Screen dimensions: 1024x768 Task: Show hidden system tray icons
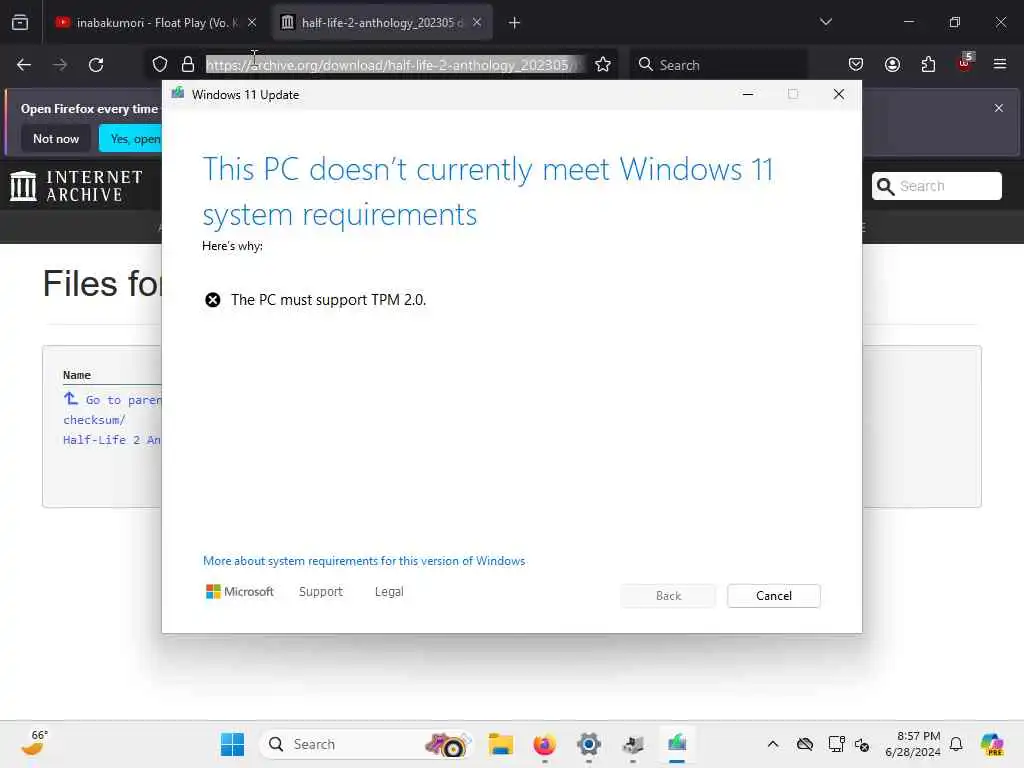[x=773, y=744]
